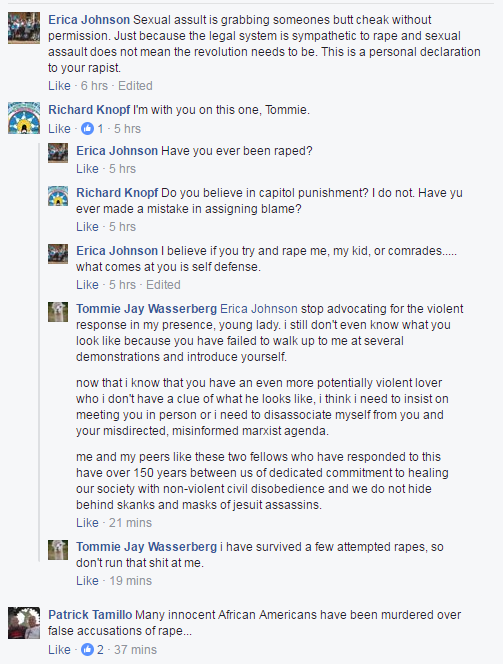Open Richard Knopf's avatar beside "I'm with you"
The width and height of the screenshot is (503, 664).
(x=24, y=118)
